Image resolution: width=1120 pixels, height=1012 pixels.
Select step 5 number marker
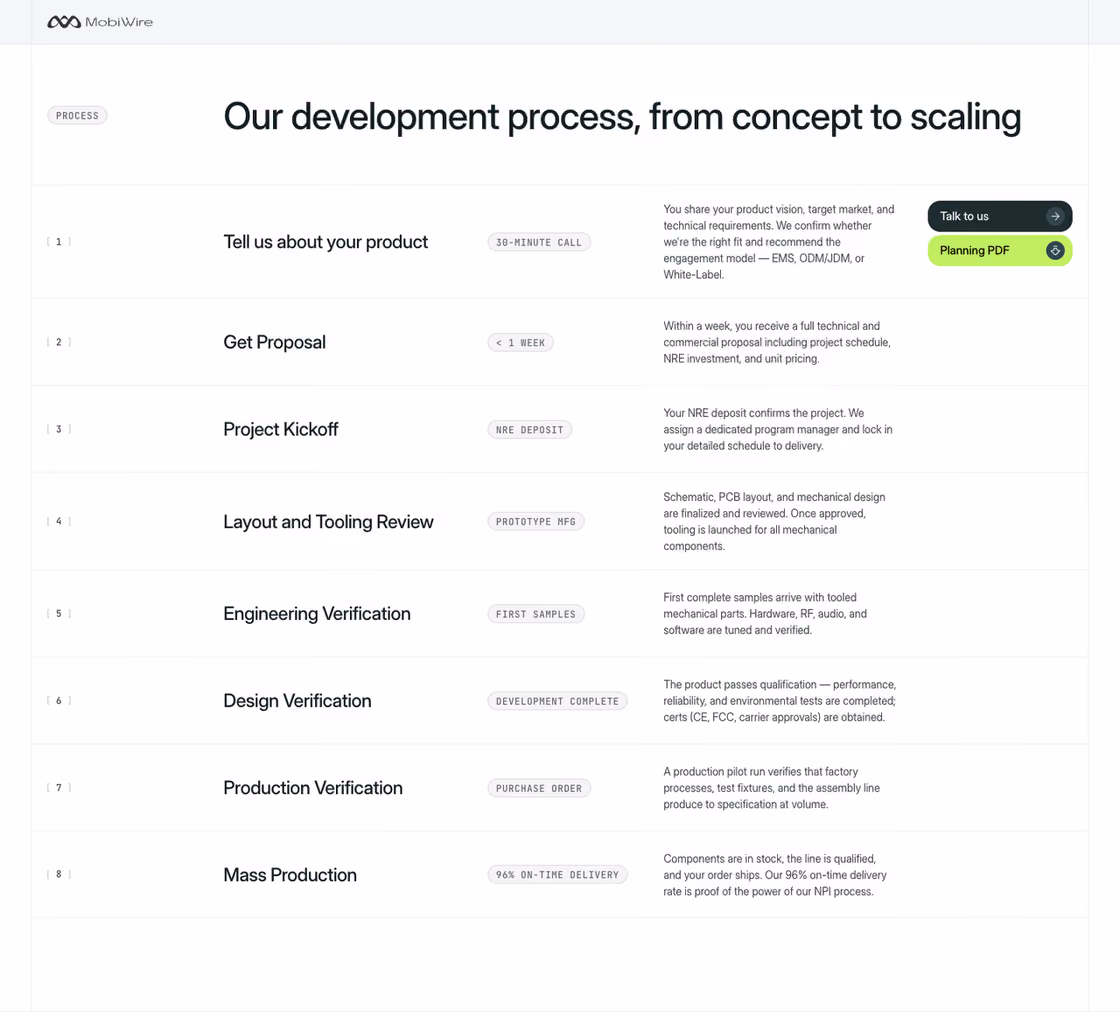click(59, 613)
